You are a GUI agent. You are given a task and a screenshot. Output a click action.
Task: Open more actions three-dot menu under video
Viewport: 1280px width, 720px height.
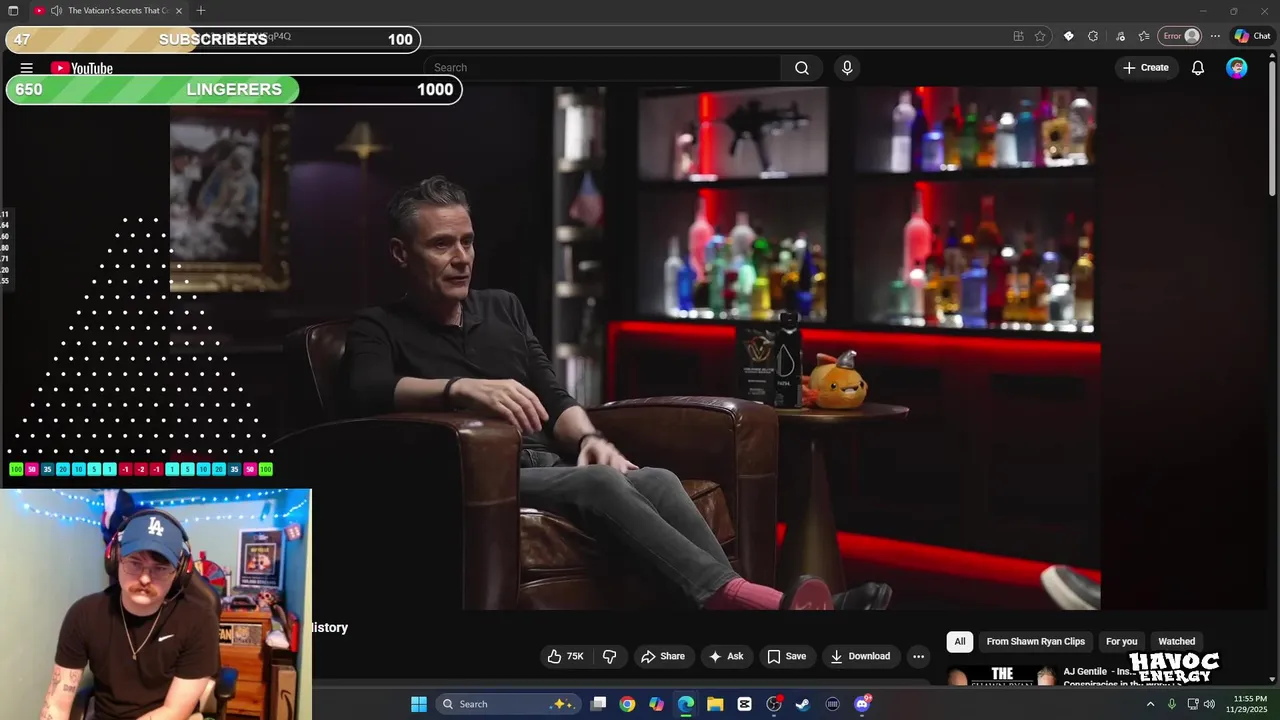[x=918, y=656]
